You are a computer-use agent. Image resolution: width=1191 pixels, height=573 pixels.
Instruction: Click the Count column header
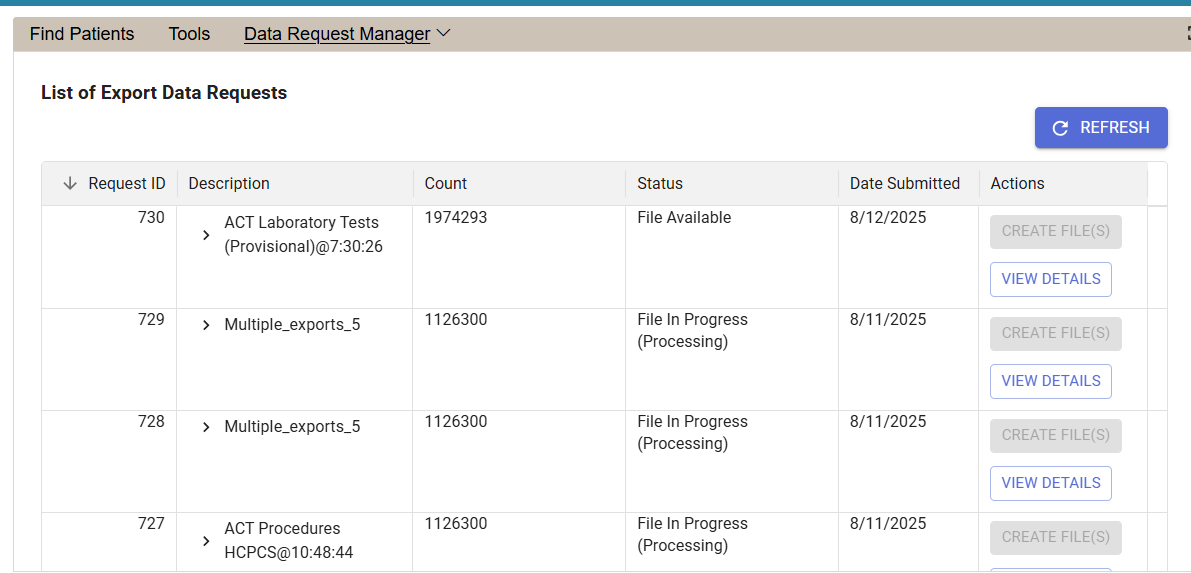click(x=446, y=184)
